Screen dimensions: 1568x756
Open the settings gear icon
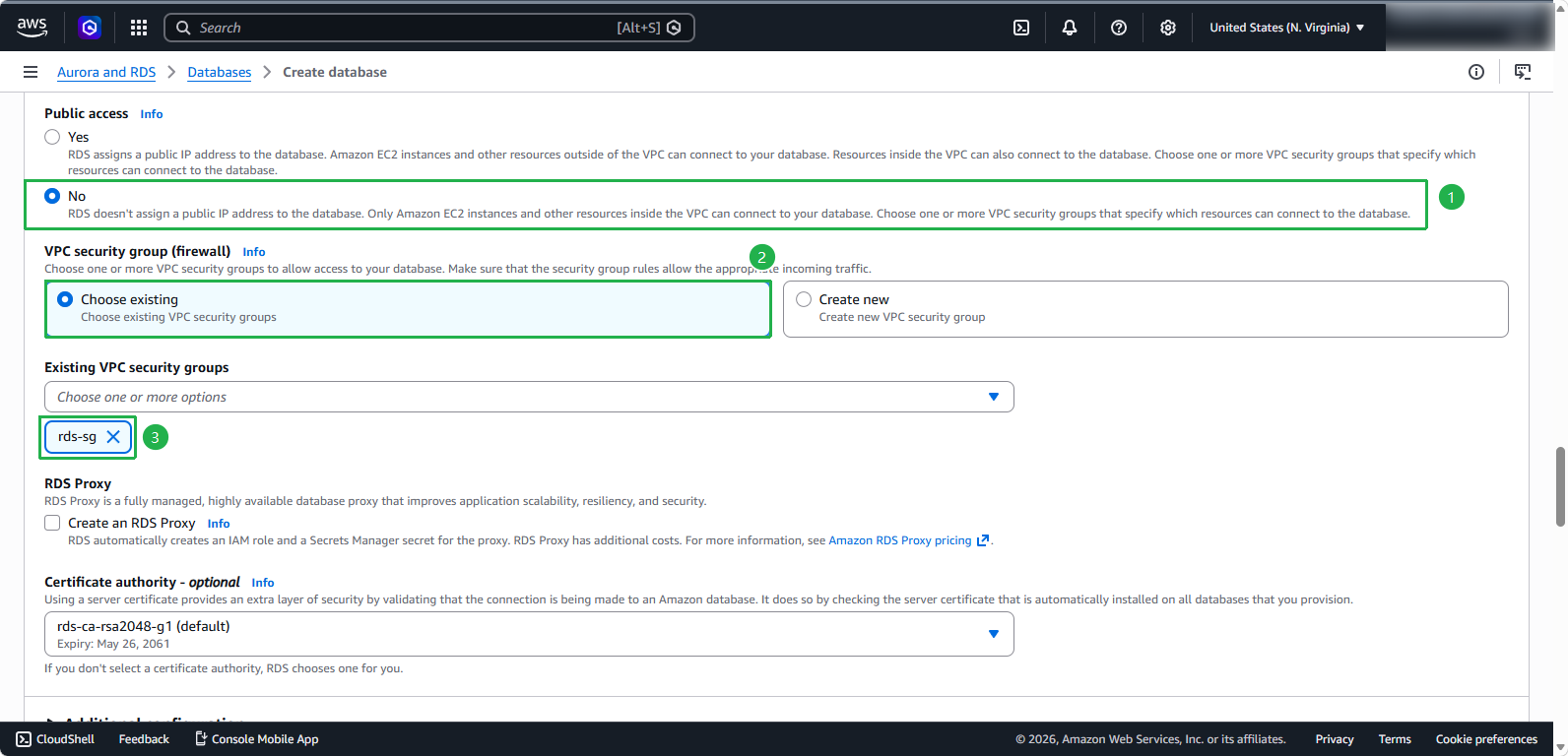pyautogui.click(x=1168, y=28)
